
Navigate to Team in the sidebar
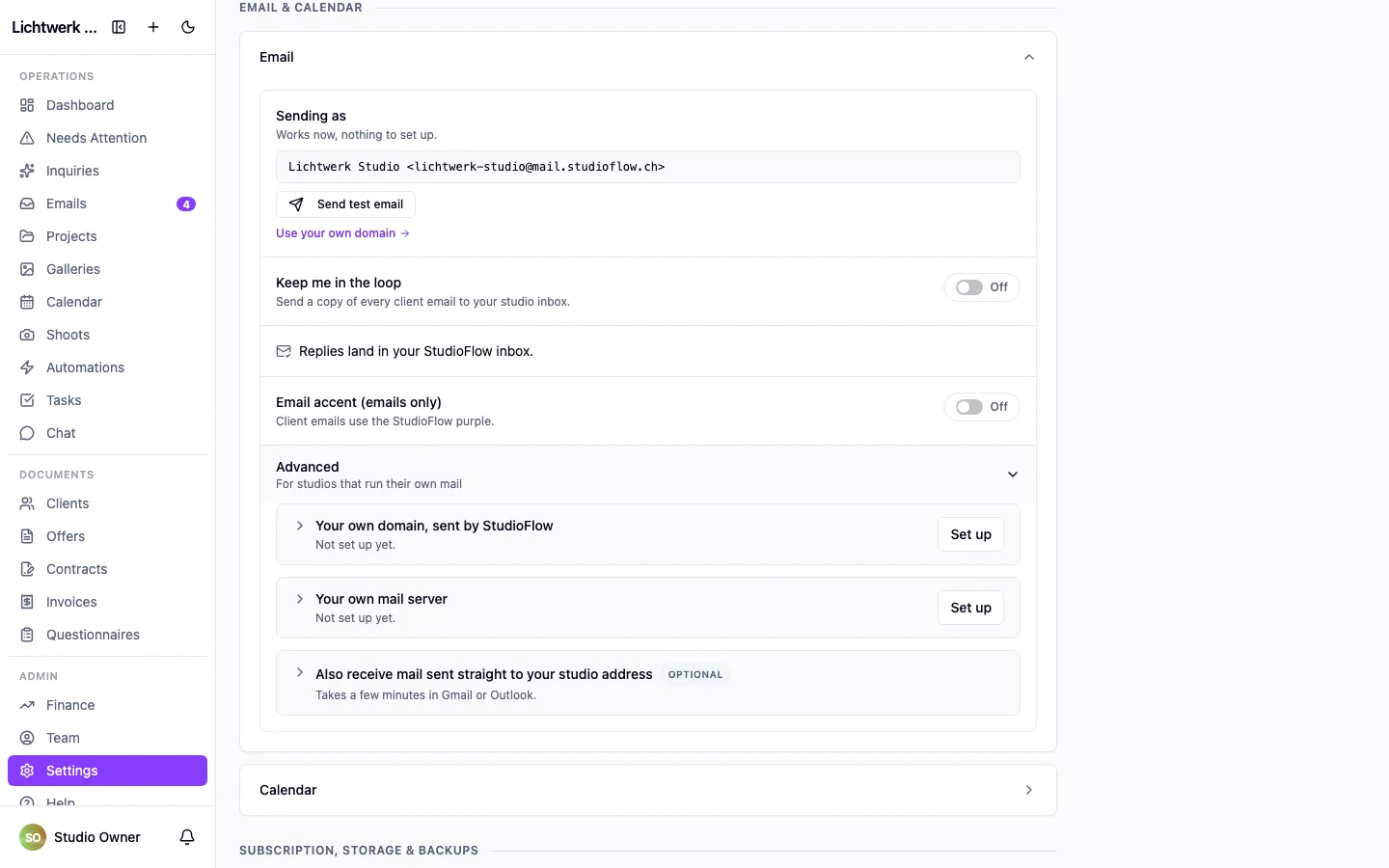(107, 738)
